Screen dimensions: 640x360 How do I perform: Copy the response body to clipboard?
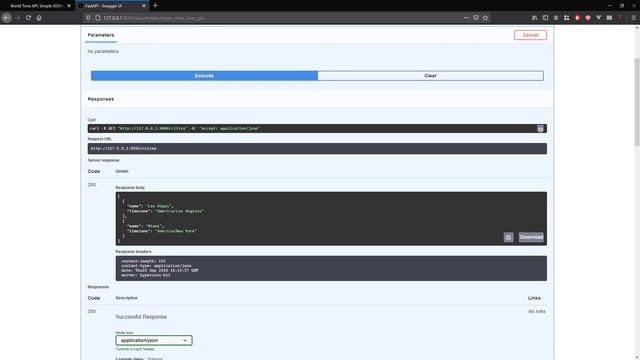coord(508,237)
